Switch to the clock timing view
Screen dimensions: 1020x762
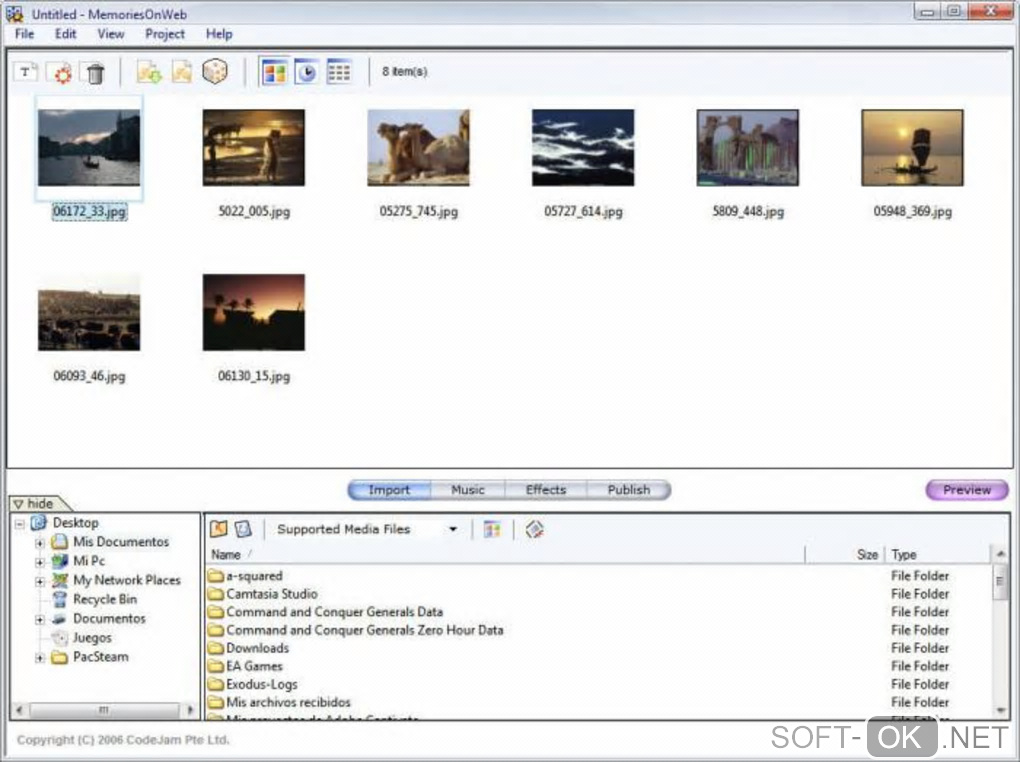pyautogui.click(x=306, y=72)
